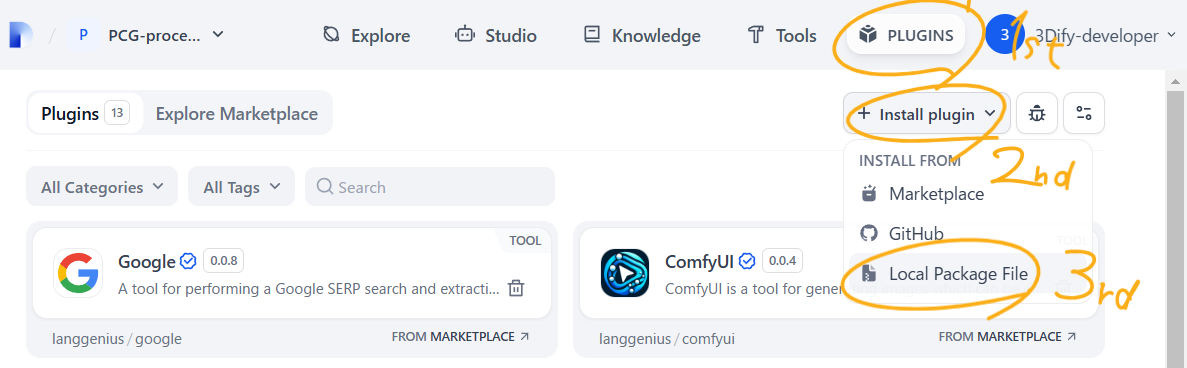Click the blue user avatar circle

[1005, 35]
